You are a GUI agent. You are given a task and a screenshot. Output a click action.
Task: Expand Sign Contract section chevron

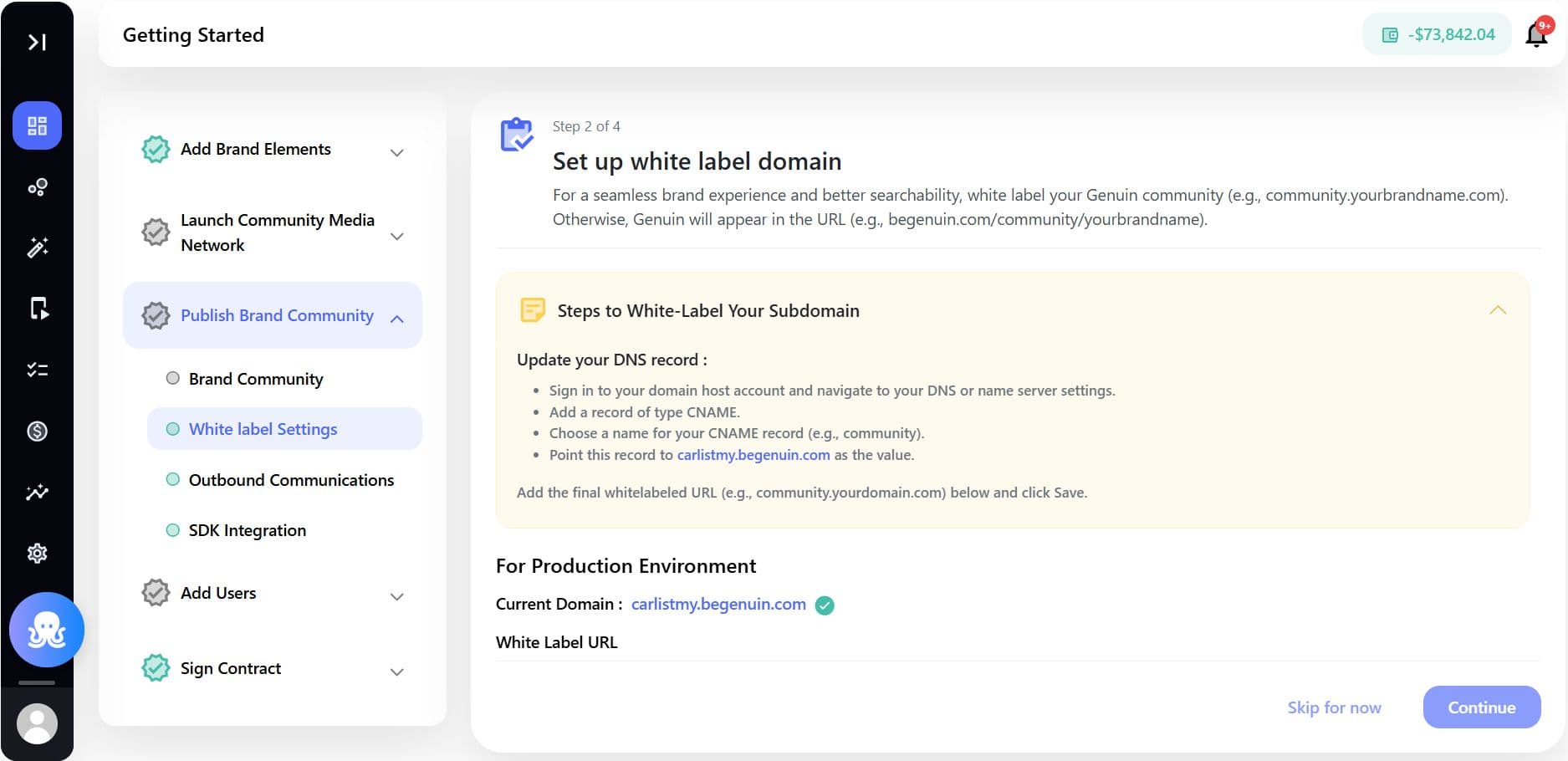click(397, 672)
